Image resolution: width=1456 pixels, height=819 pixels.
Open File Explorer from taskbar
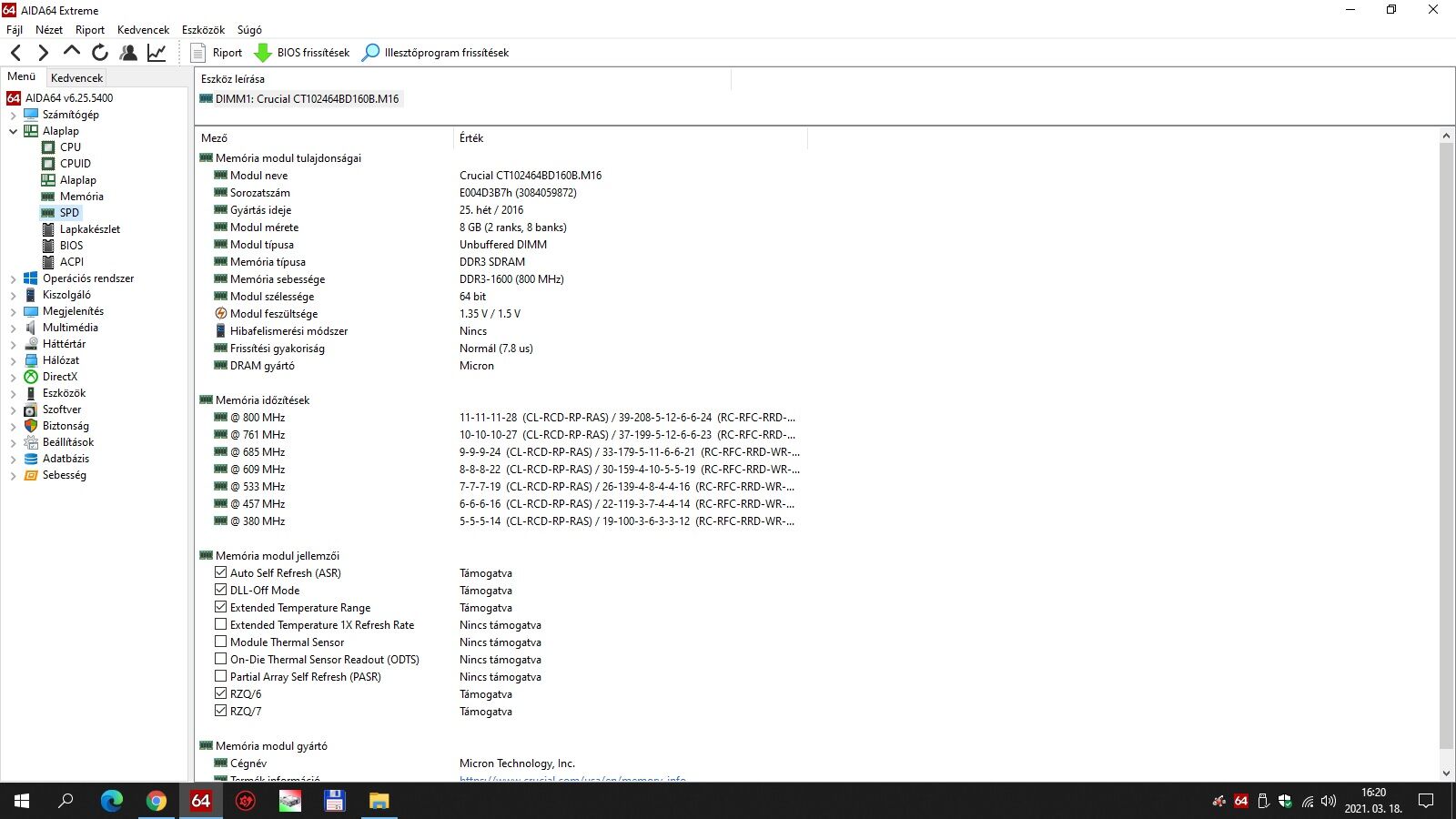pos(379,801)
